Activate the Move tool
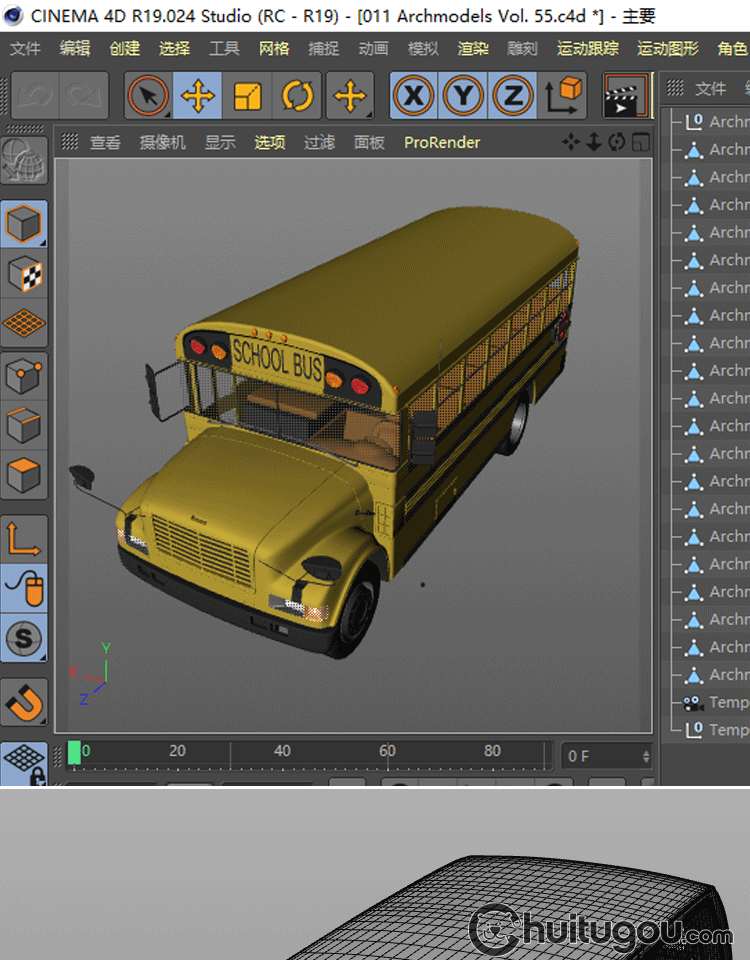This screenshot has height=960, width=750. click(x=198, y=96)
